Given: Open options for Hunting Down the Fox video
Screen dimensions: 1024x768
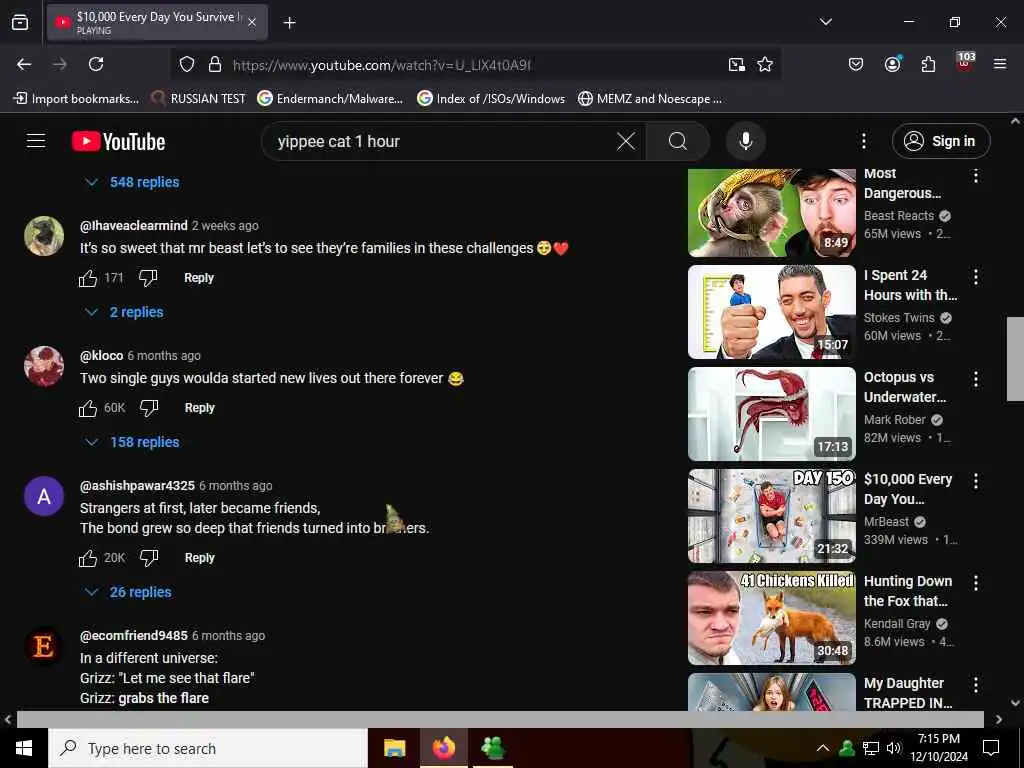Looking at the screenshot, I should [976, 583].
